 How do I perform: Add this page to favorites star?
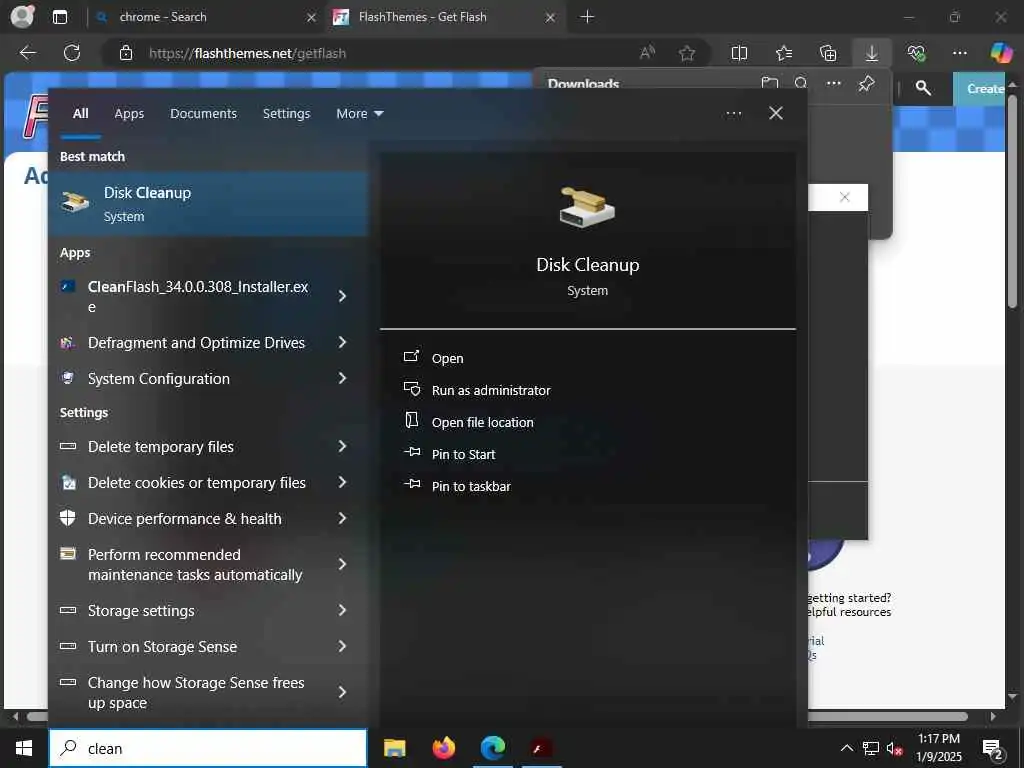[686, 53]
